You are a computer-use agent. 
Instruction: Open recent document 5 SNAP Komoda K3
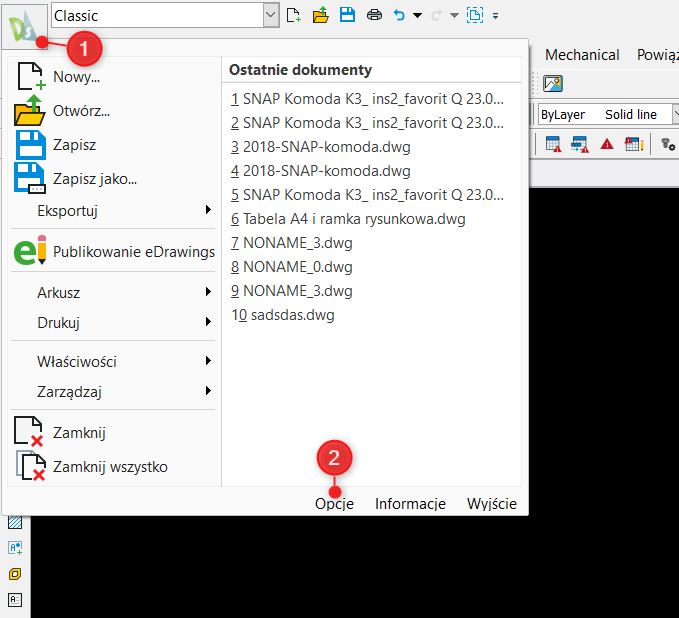(x=368, y=195)
